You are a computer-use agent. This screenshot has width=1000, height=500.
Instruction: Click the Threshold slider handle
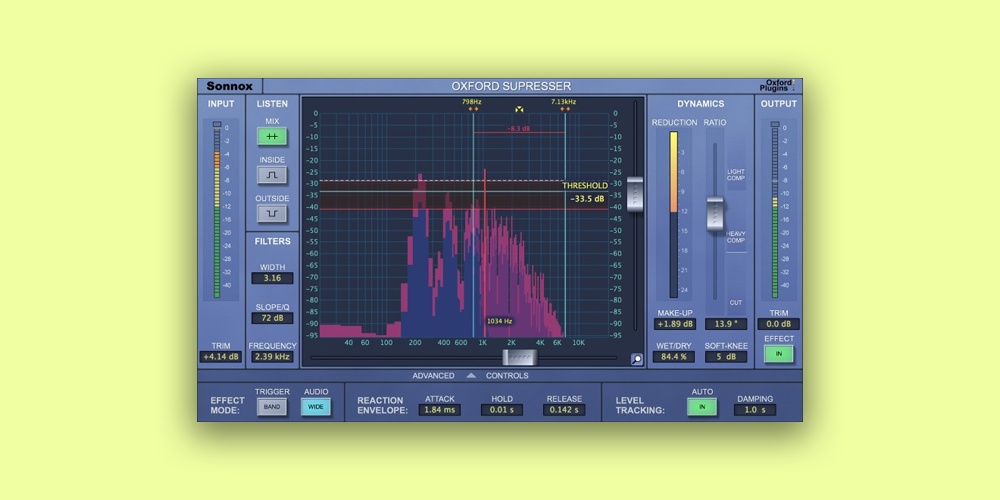[635, 193]
